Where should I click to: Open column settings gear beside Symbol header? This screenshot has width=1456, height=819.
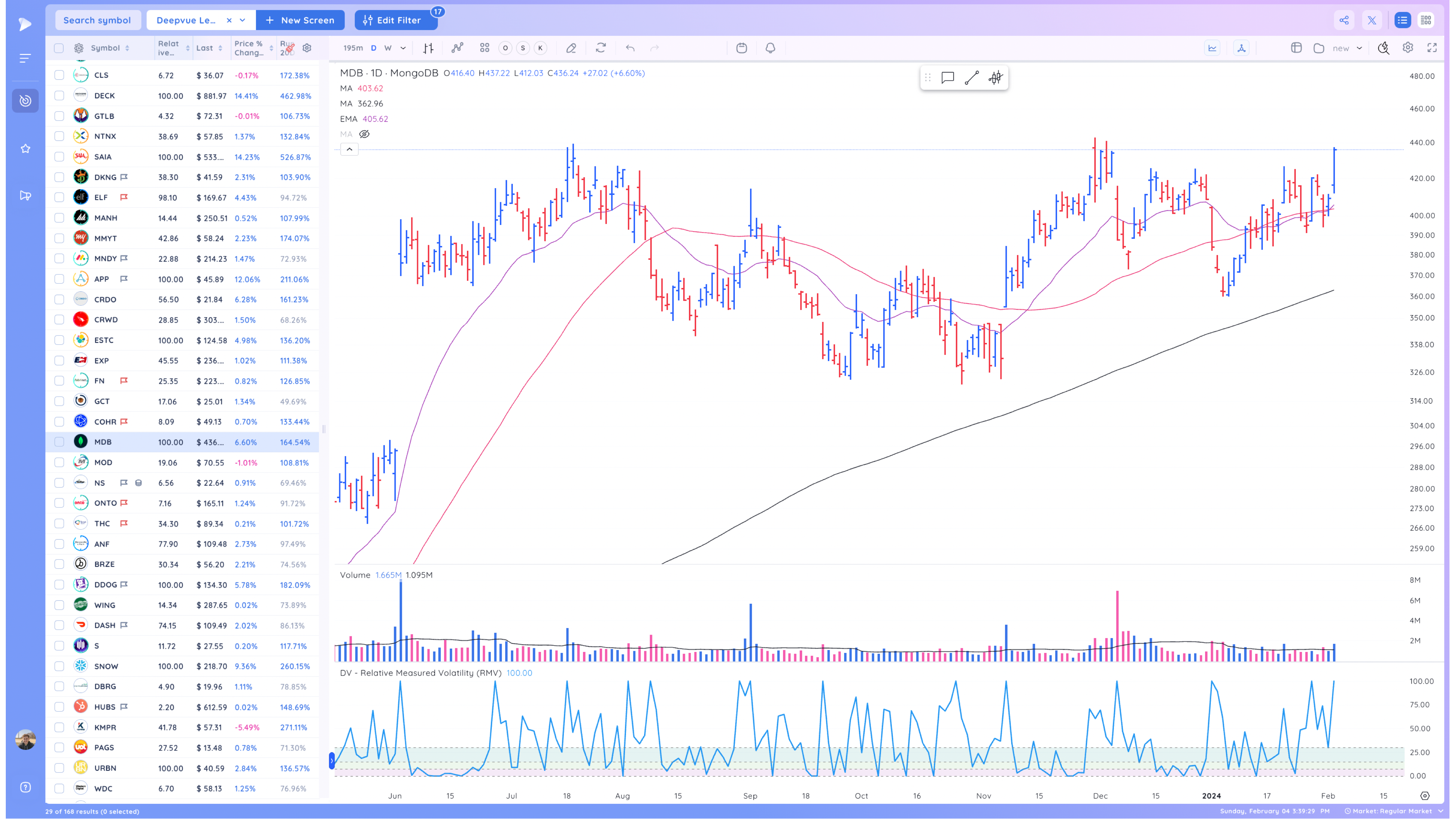pos(78,48)
